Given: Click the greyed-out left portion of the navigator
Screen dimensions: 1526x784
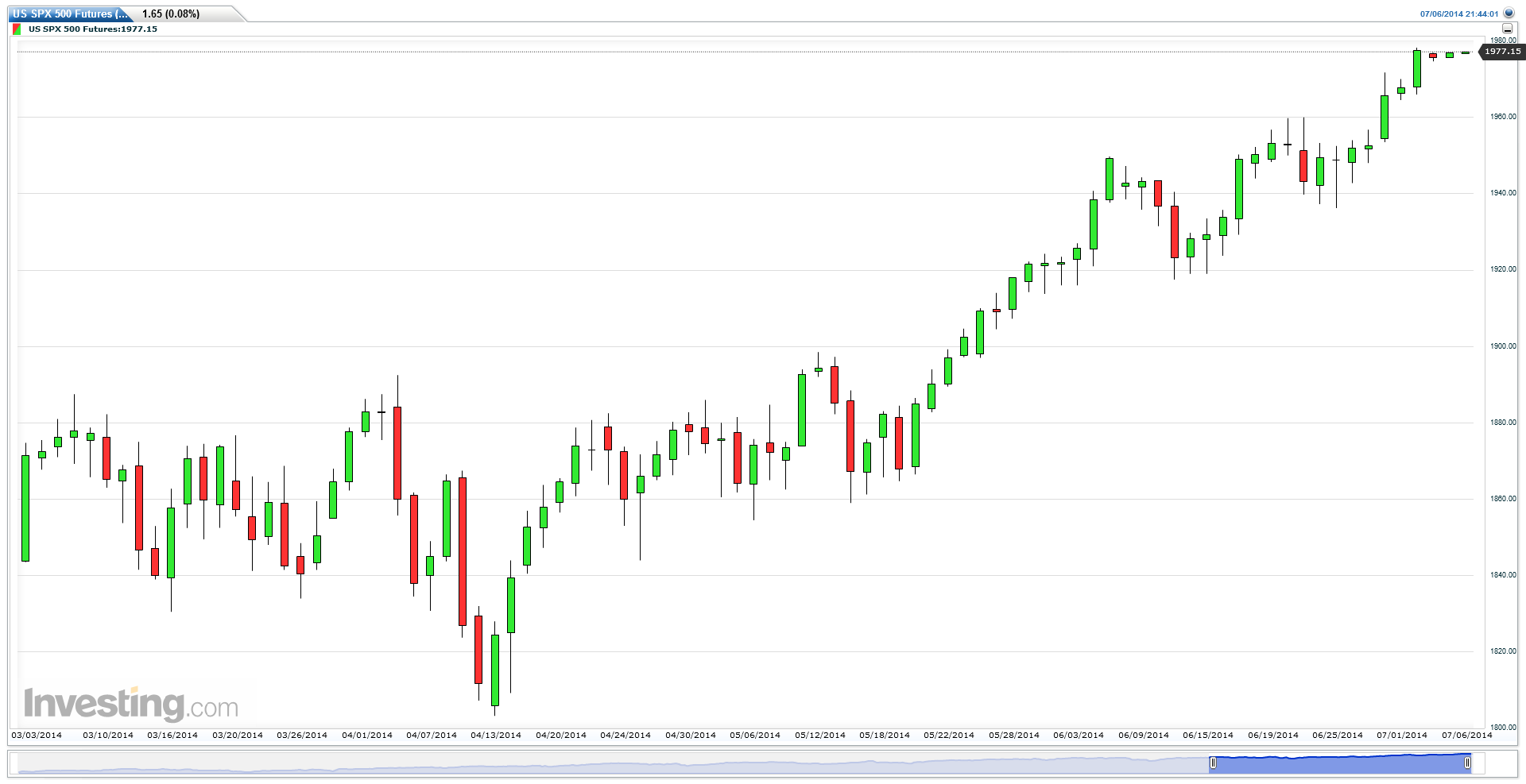Looking at the screenshot, I should [x=614, y=763].
